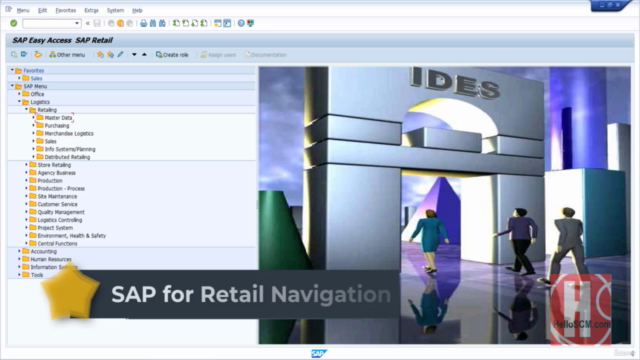Screen dimensions: 640x360
Task: Click the Cancel icon in toolbar
Action: pyautogui.click(x=130, y=23)
